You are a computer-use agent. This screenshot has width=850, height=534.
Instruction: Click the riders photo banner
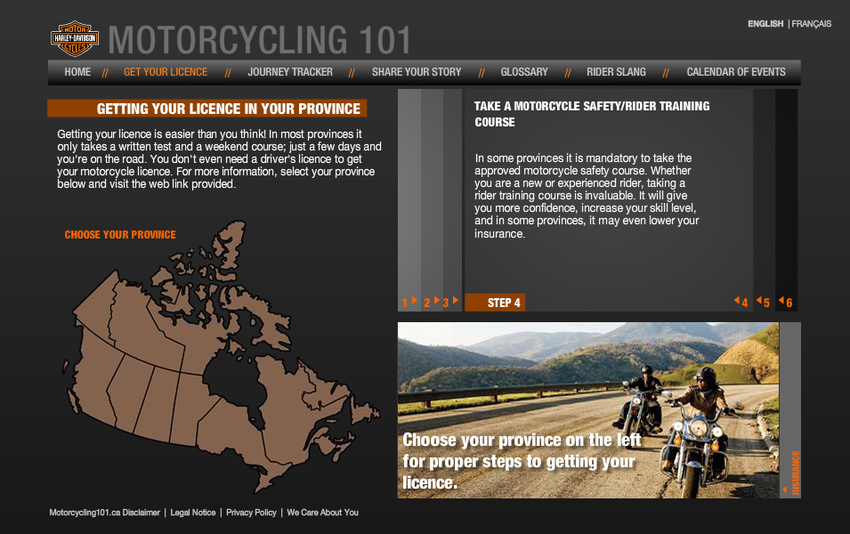(588, 410)
